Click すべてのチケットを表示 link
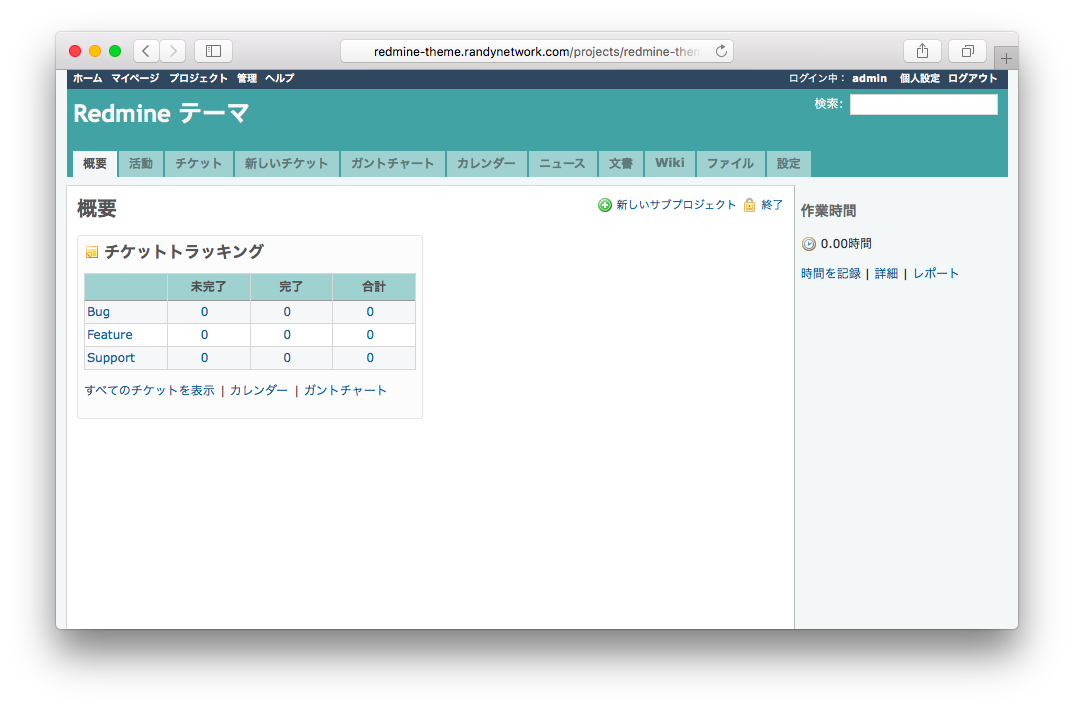 point(150,391)
